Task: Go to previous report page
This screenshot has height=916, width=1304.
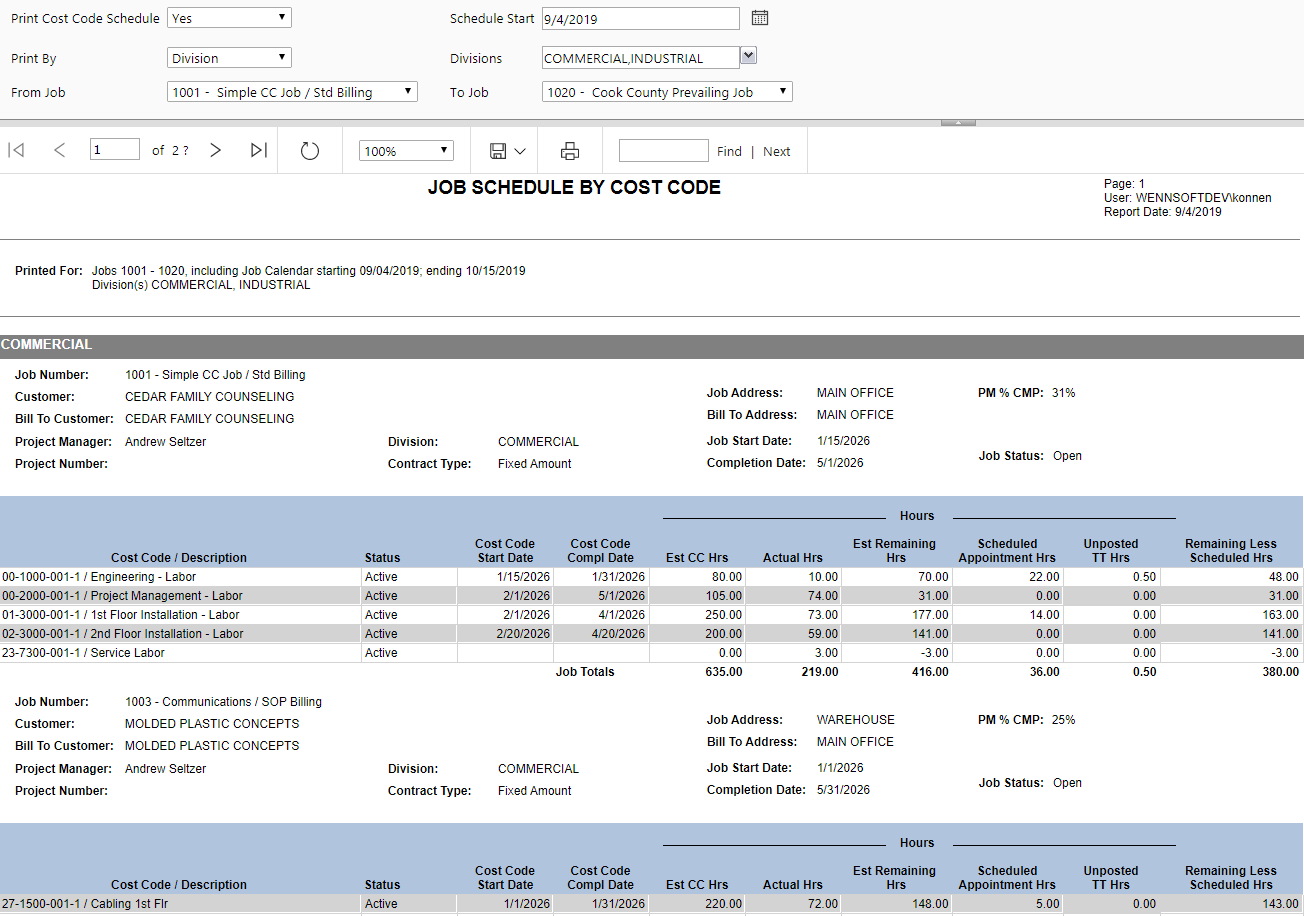Action: [59, 150]
